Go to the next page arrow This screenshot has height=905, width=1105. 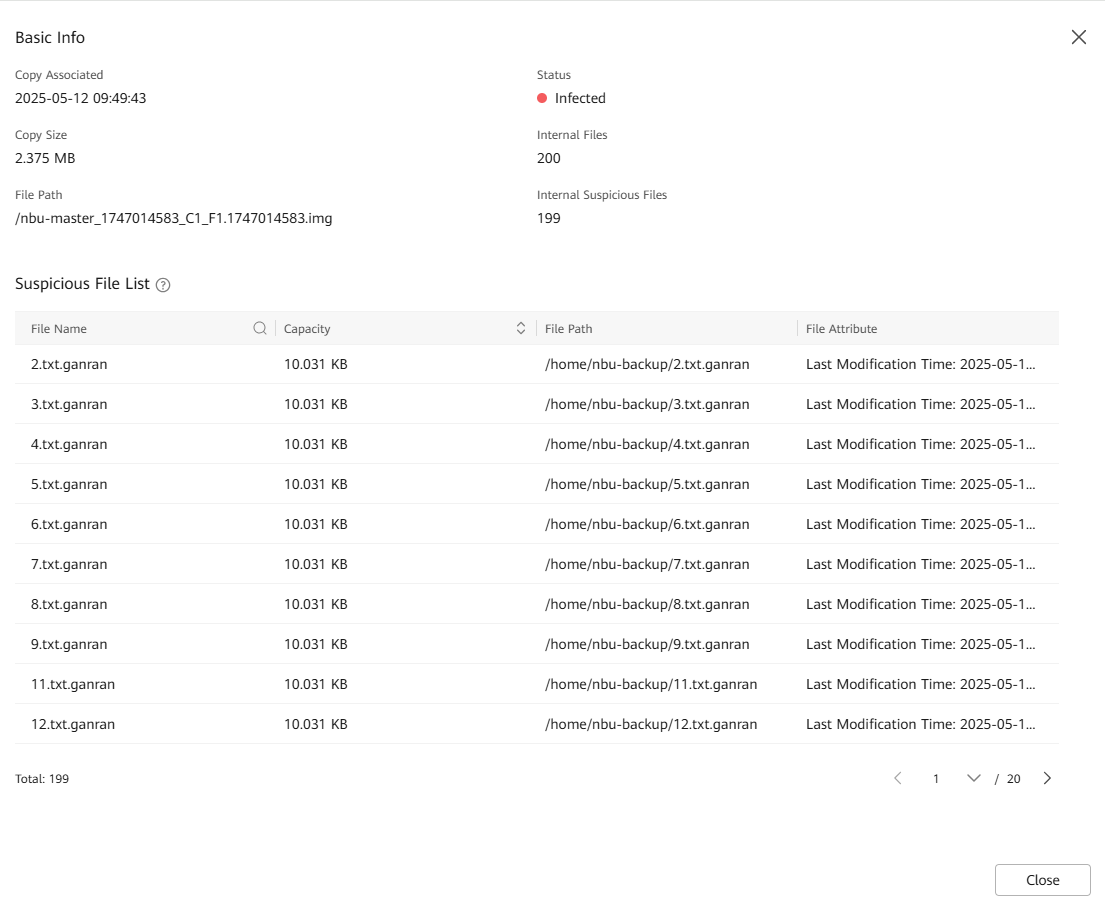[1047, 778]
